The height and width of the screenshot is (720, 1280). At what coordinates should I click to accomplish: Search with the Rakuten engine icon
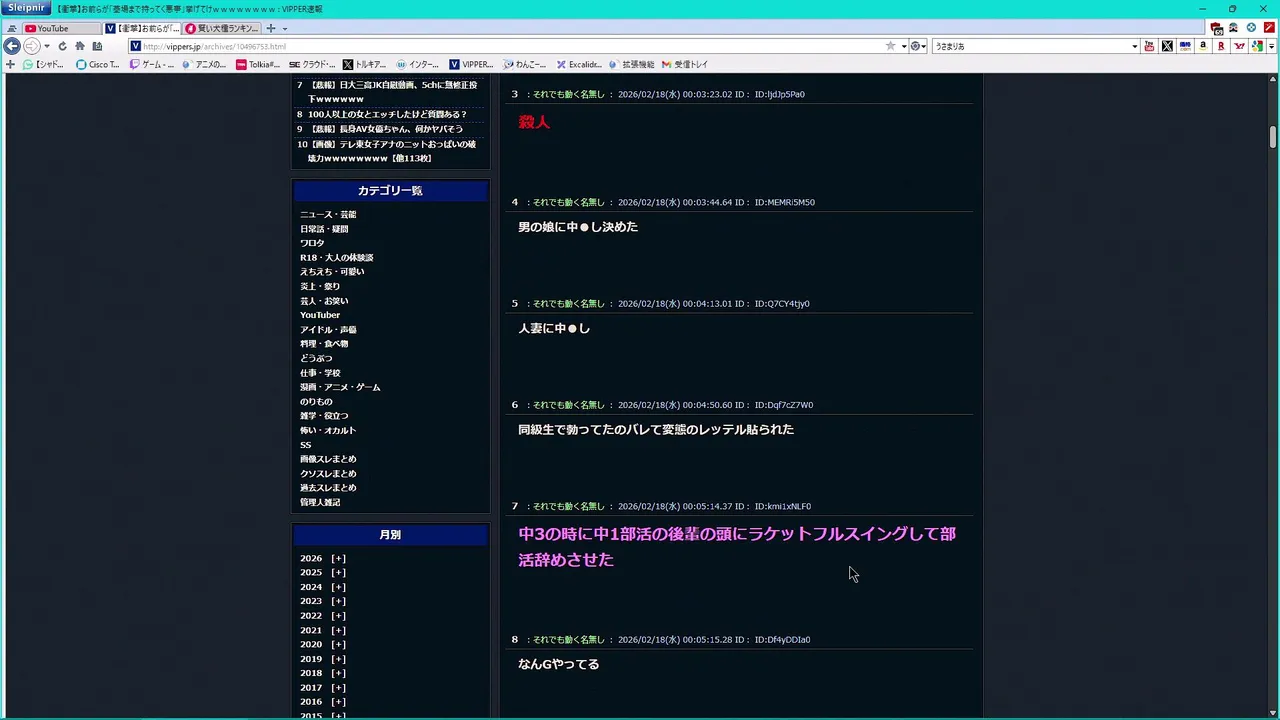point(1221,46)
